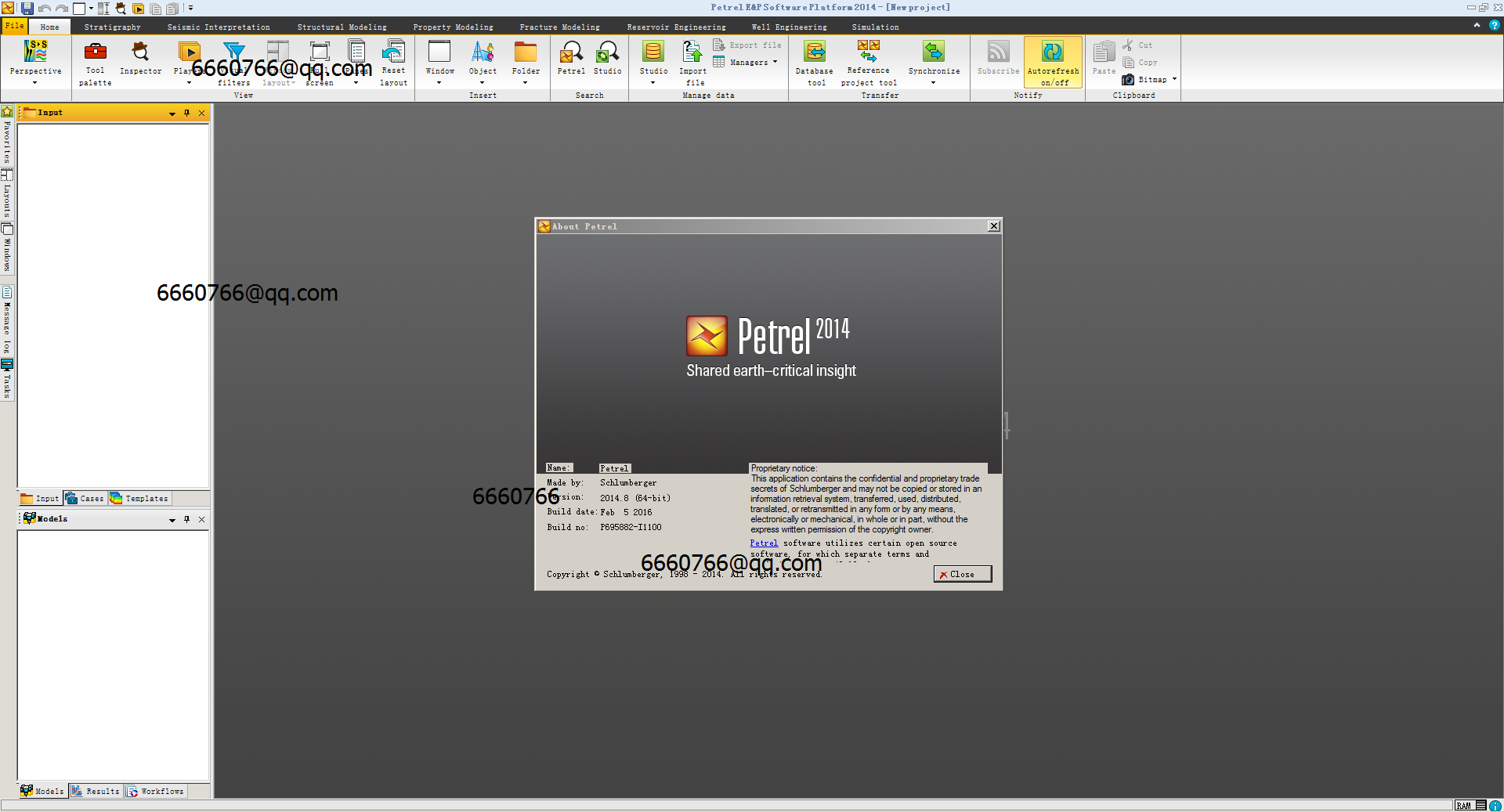Viewport: 1504px width, 812px height.
Task: Open the Favorites side panel
Action: click(7, 135)
